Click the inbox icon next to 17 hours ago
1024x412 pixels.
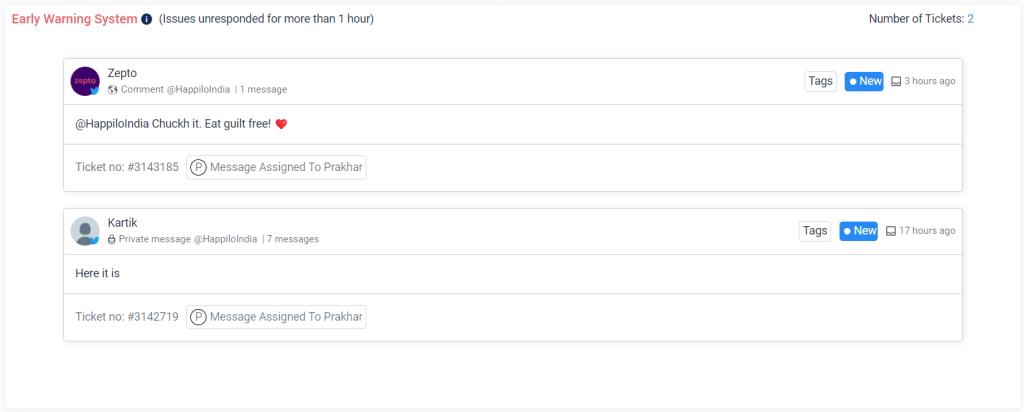click(x=891, y=231)
